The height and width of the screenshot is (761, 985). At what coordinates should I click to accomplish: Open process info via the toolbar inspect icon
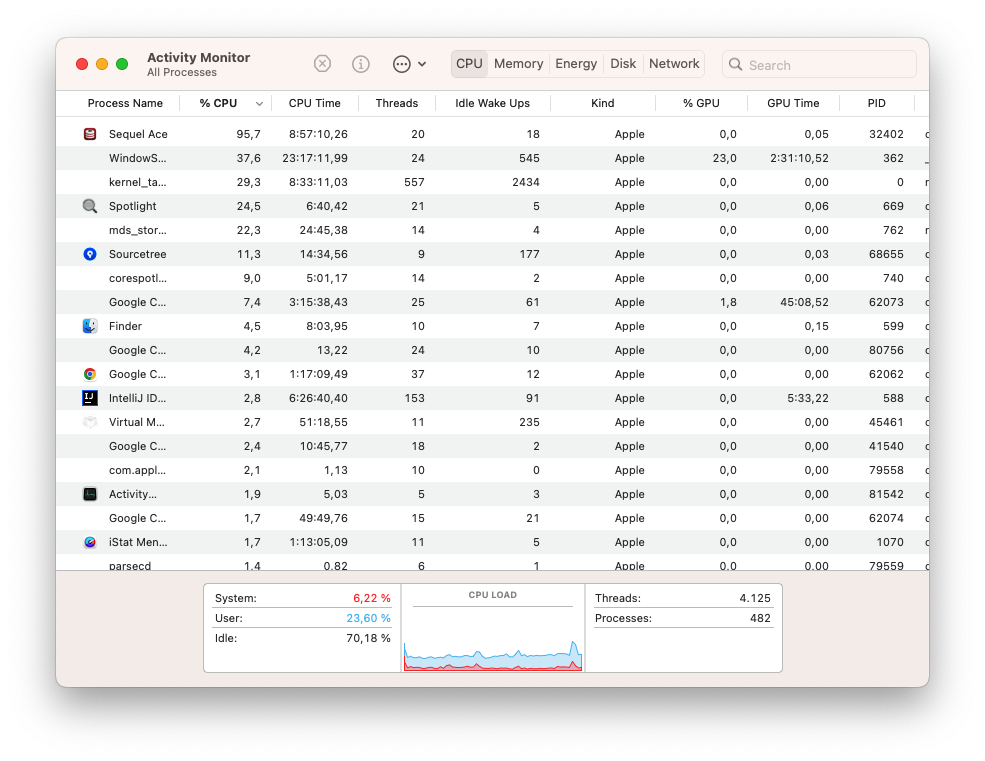360,63
